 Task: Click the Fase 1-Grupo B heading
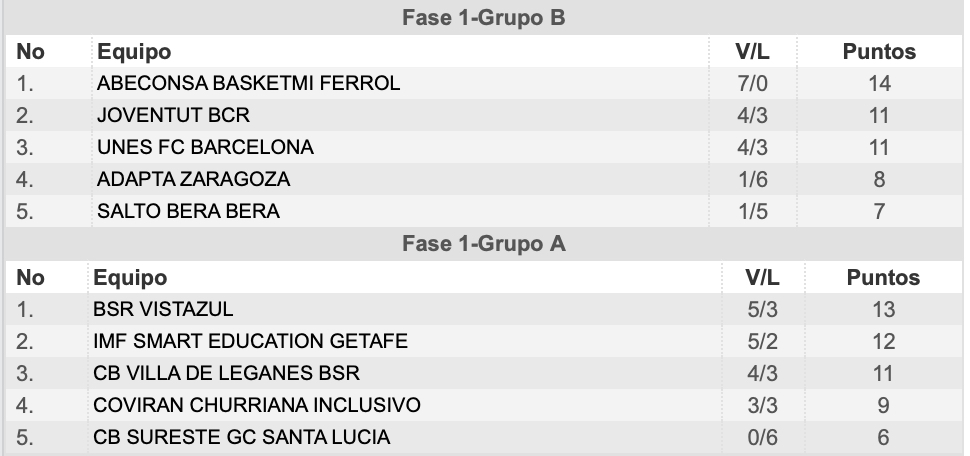484,17
